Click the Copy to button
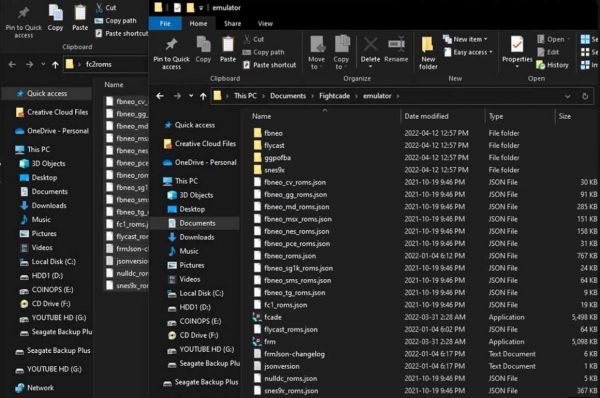 (x=341, y=53)
